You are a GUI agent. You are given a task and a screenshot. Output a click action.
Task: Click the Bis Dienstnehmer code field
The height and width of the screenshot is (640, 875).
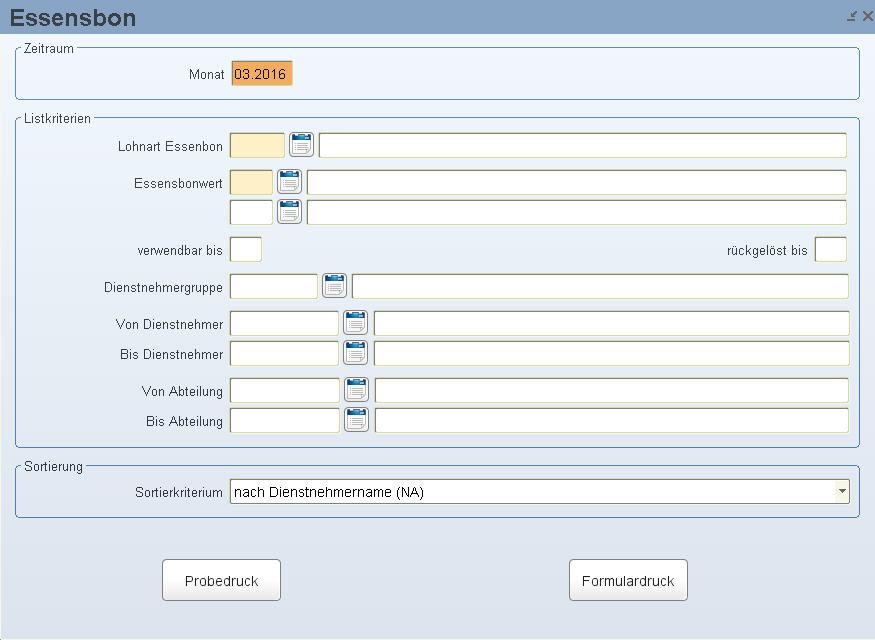(284, 354)
